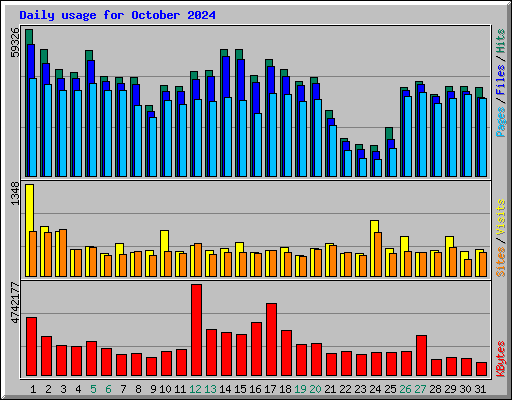
Task: Click day label 31 on x-axis
Action: click(480, 389)
